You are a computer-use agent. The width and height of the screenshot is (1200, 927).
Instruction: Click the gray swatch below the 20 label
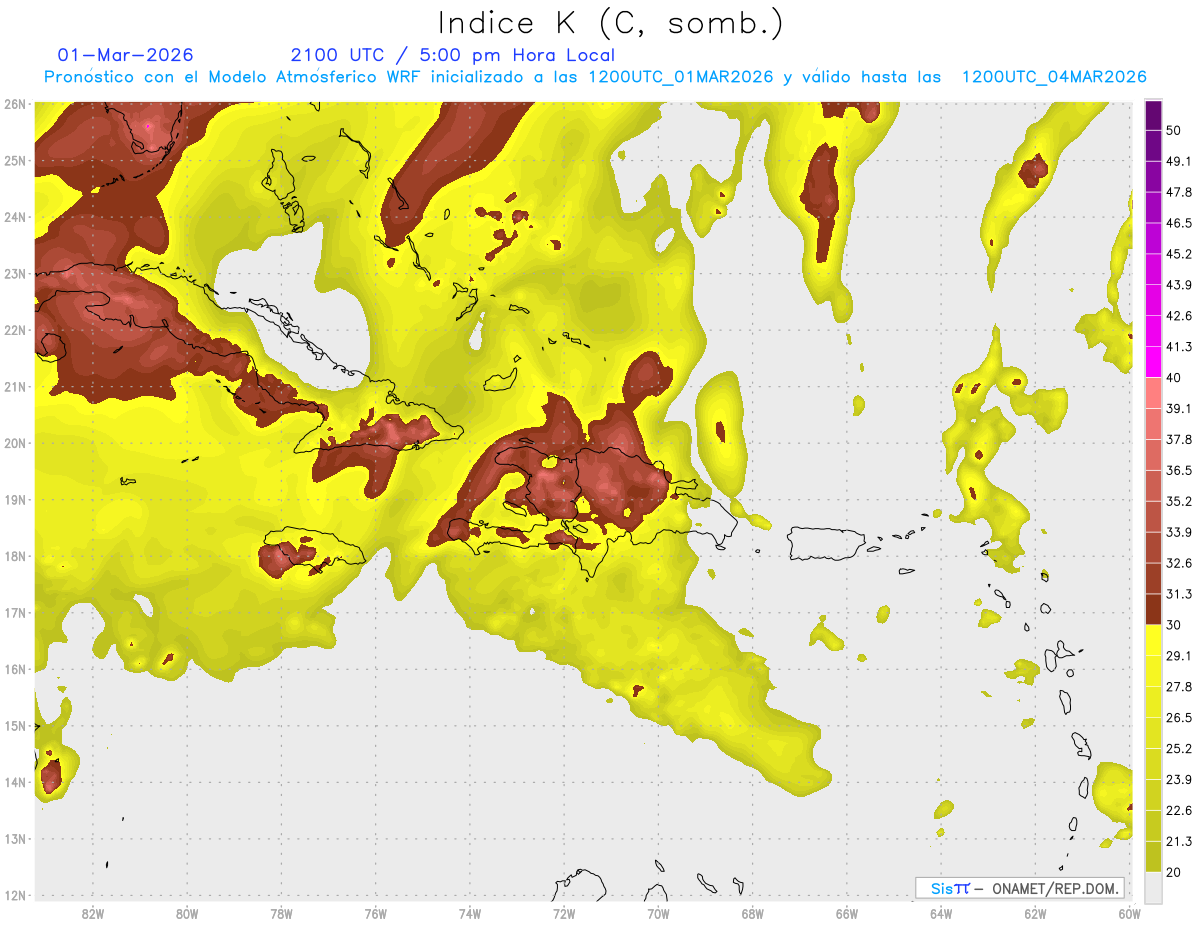[1153, 887]
